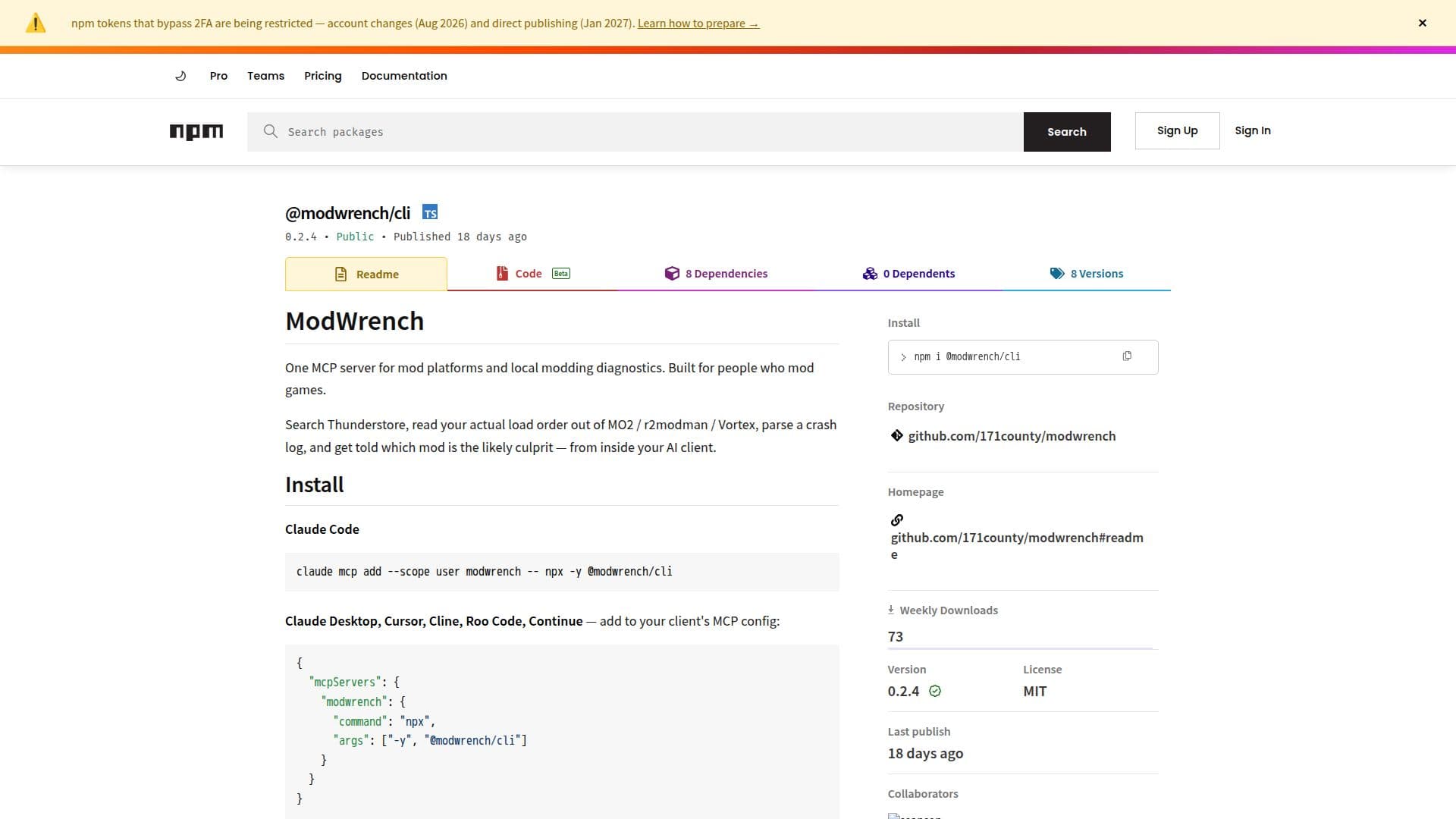This screenshot has width=1456, height=819.
Task: Open the Pro menu item
Action: 218,76
